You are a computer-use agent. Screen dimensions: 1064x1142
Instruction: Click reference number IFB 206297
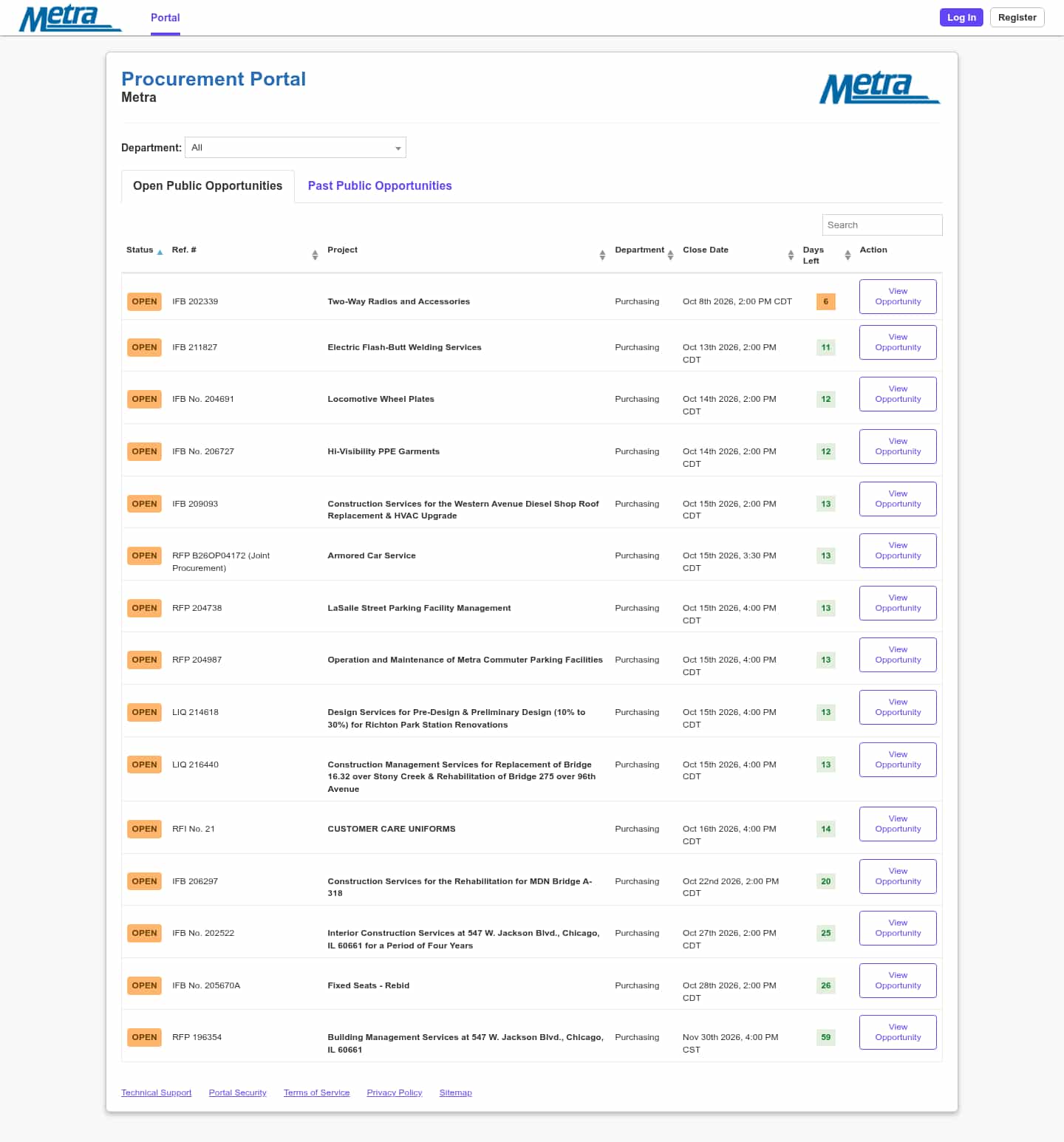(195, 881)
